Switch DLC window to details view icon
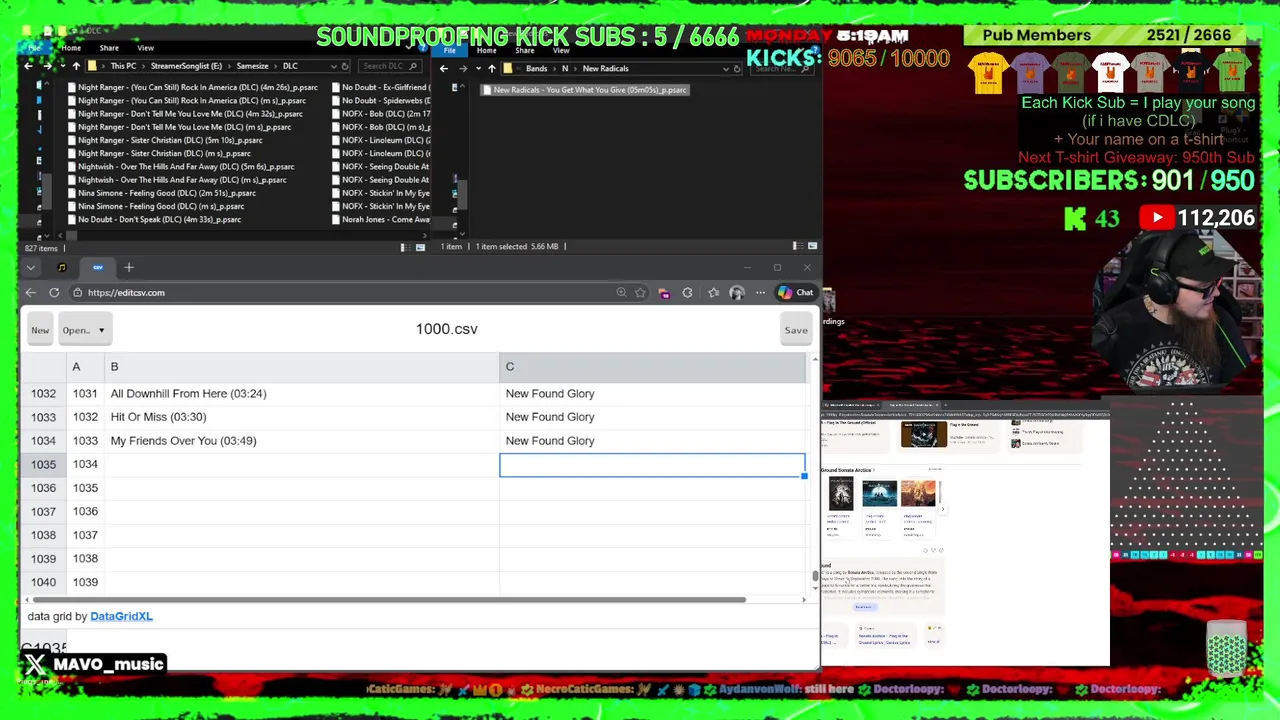Viewport: 1280px width, 720px height. (406, 247)
